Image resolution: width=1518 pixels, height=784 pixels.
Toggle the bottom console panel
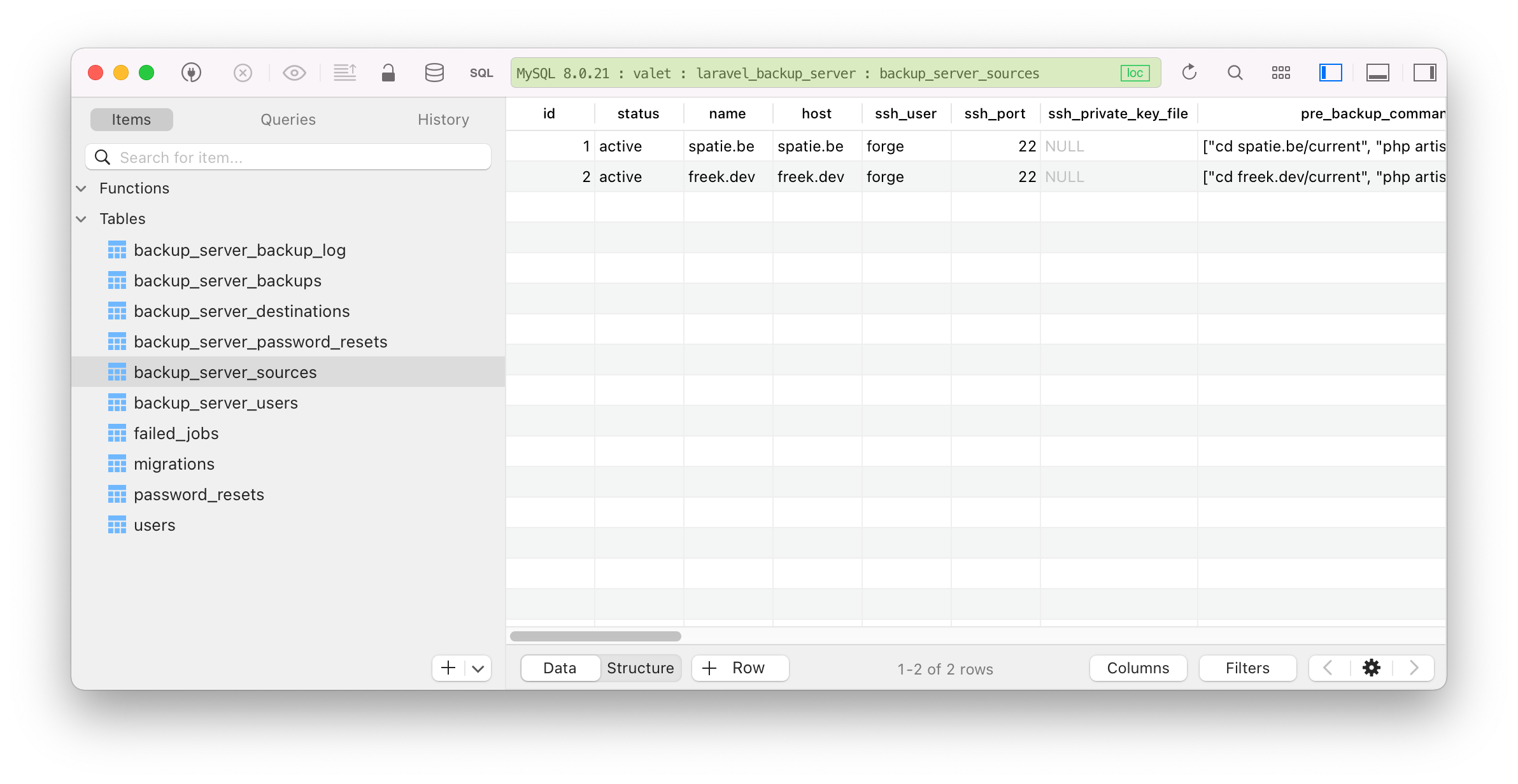(1377, 73)
